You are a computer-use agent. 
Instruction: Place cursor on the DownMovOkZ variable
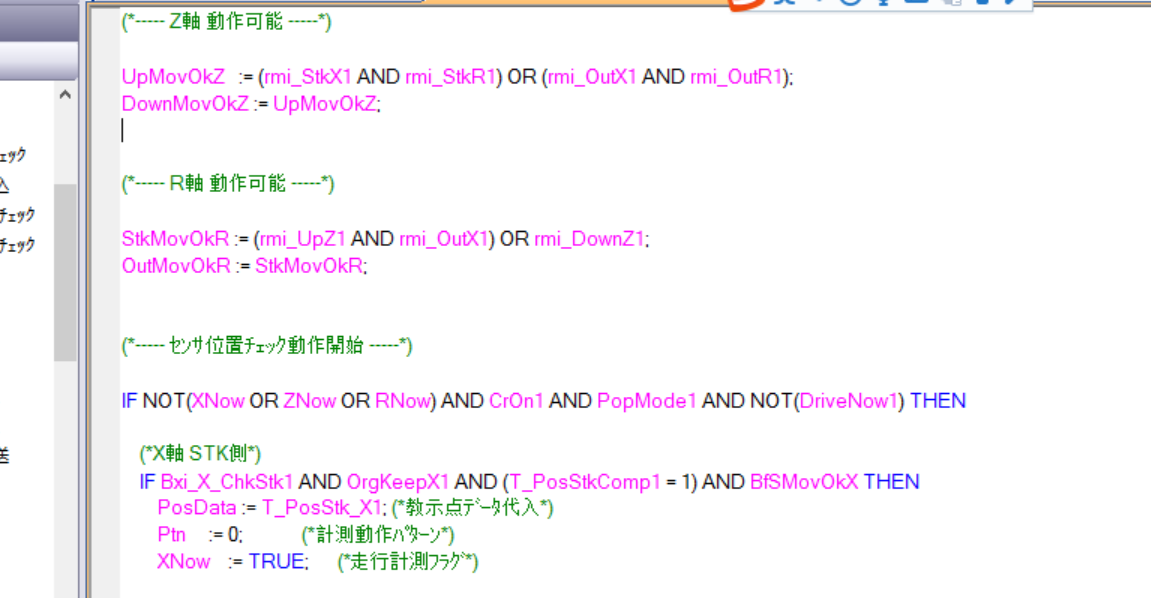click(185, 104)
